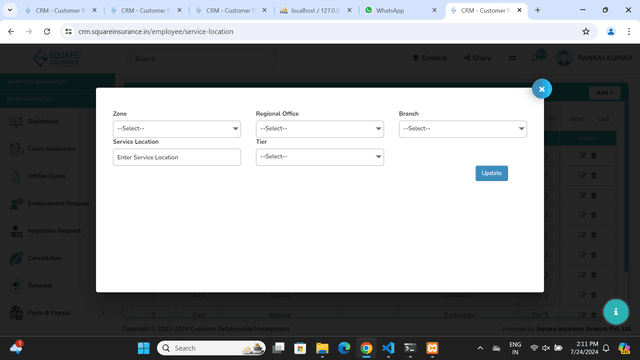Open Wi-Fi network settings icon

[534, 348]
